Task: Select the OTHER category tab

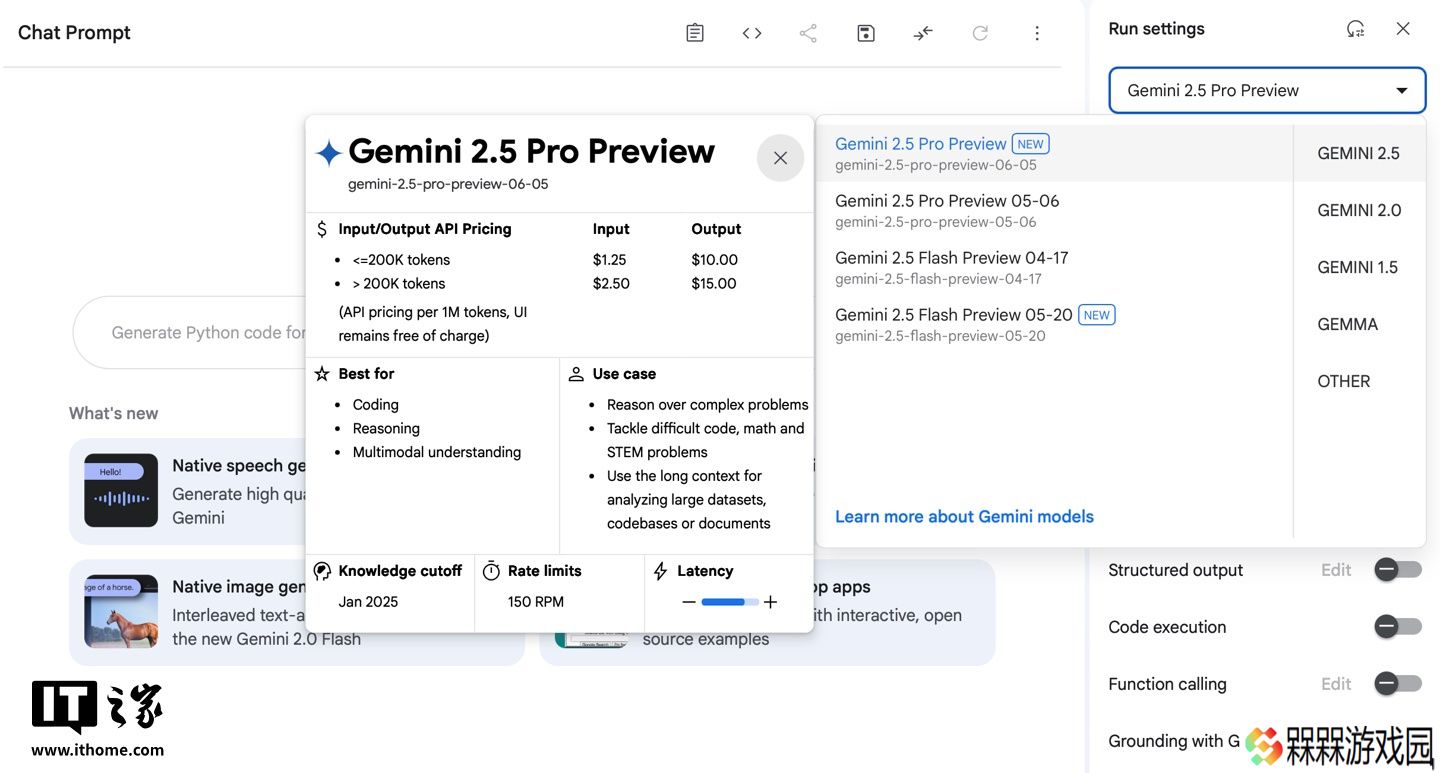Action: click(x=1359, y=381)
